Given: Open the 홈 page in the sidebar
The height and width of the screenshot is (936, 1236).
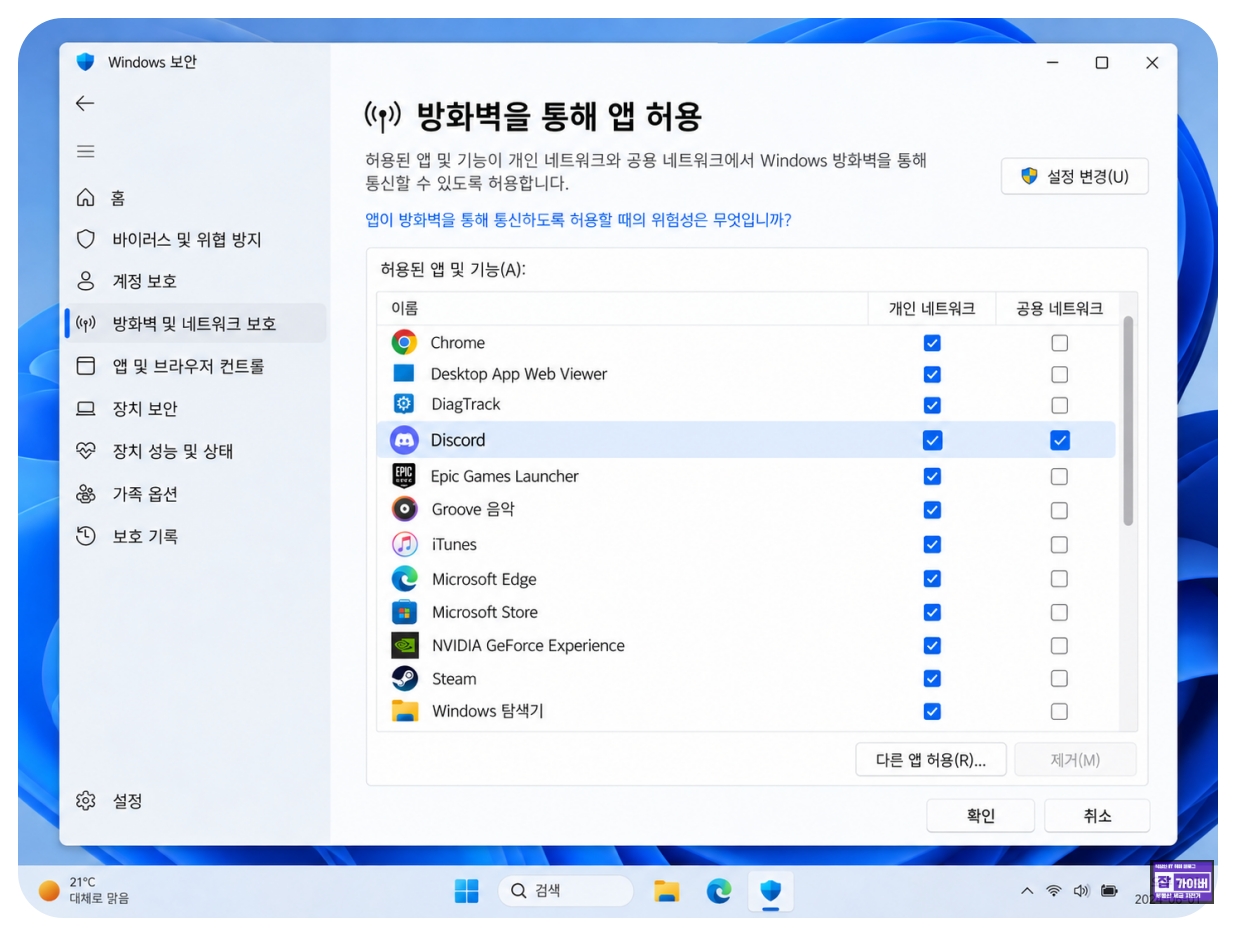Looking at the screenshot, I should point(195,198).
